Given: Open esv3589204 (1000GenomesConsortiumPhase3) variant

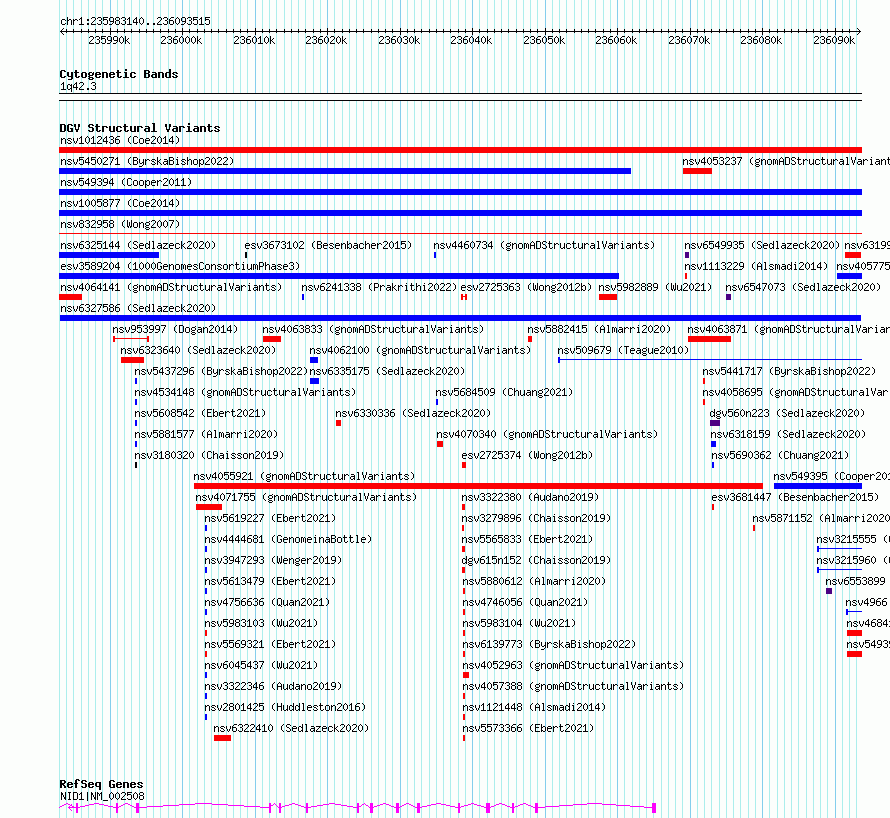Looking at the screenshot, I should click(x=180, y=266).
